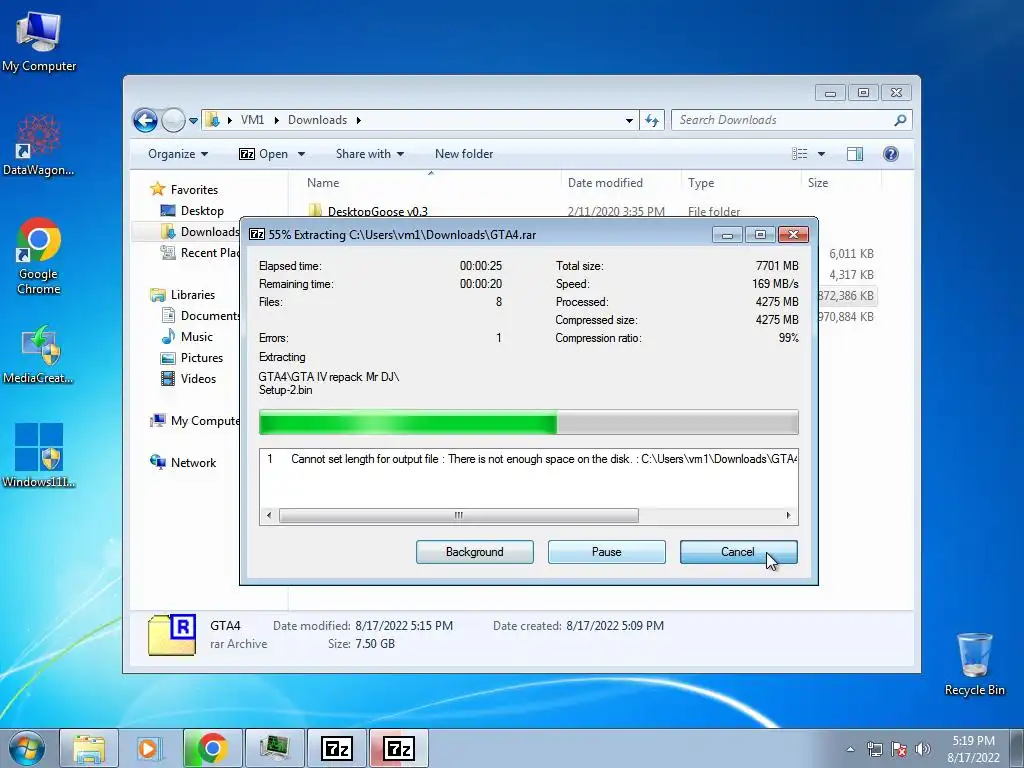Open Windows Explorer from taskbar
Screen dimensions: 1024x768
click(89, 748)
